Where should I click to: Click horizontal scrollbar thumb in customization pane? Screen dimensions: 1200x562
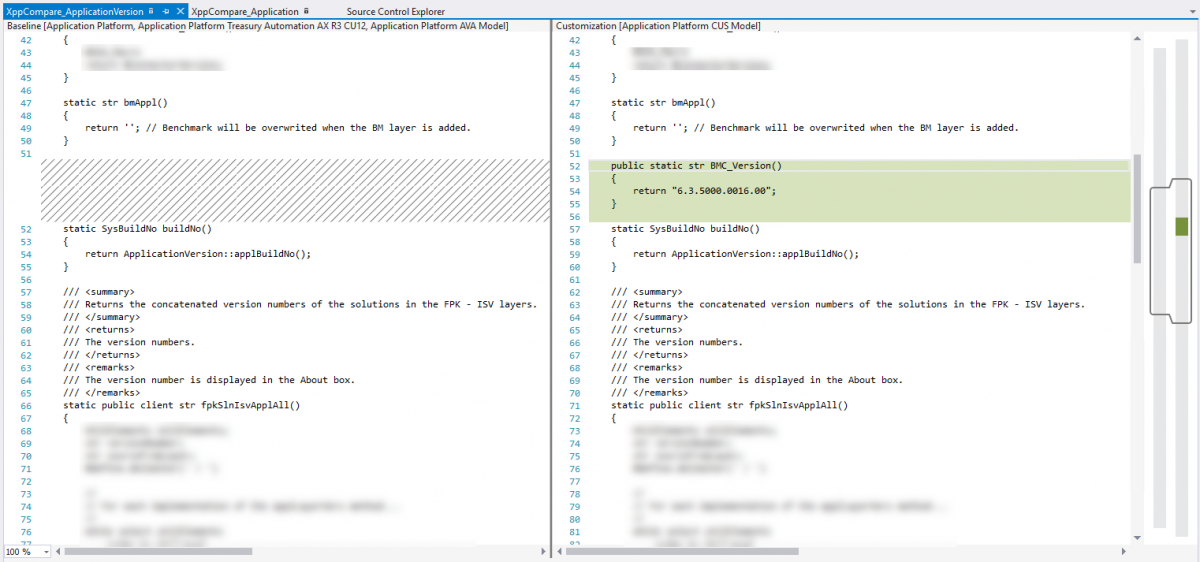tap(680, 551)
